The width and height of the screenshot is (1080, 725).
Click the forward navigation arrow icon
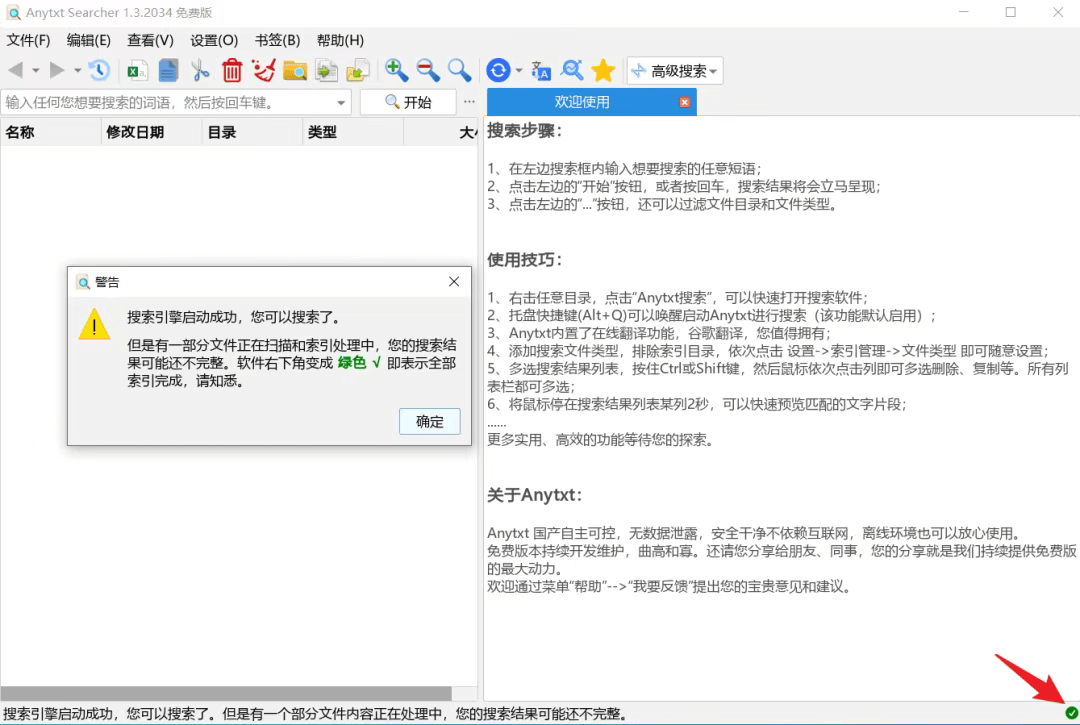click(56, 70)
